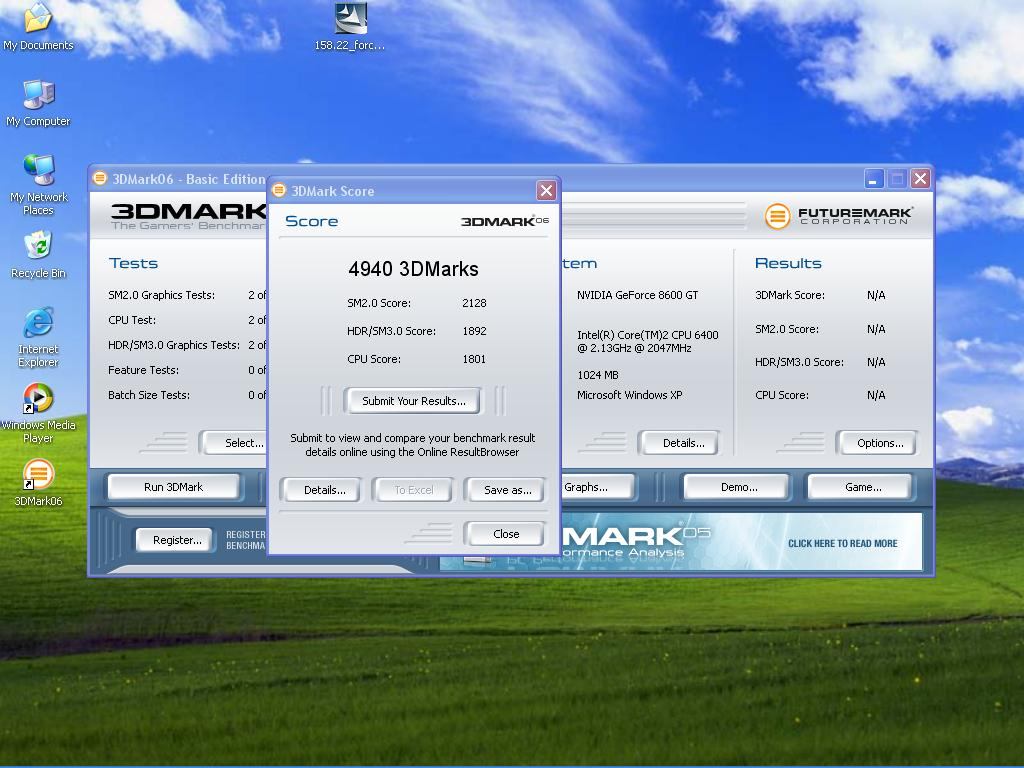Click Run 3DMark button
The height and width of the screenshot is (768, 1024).
pos(173,487)
